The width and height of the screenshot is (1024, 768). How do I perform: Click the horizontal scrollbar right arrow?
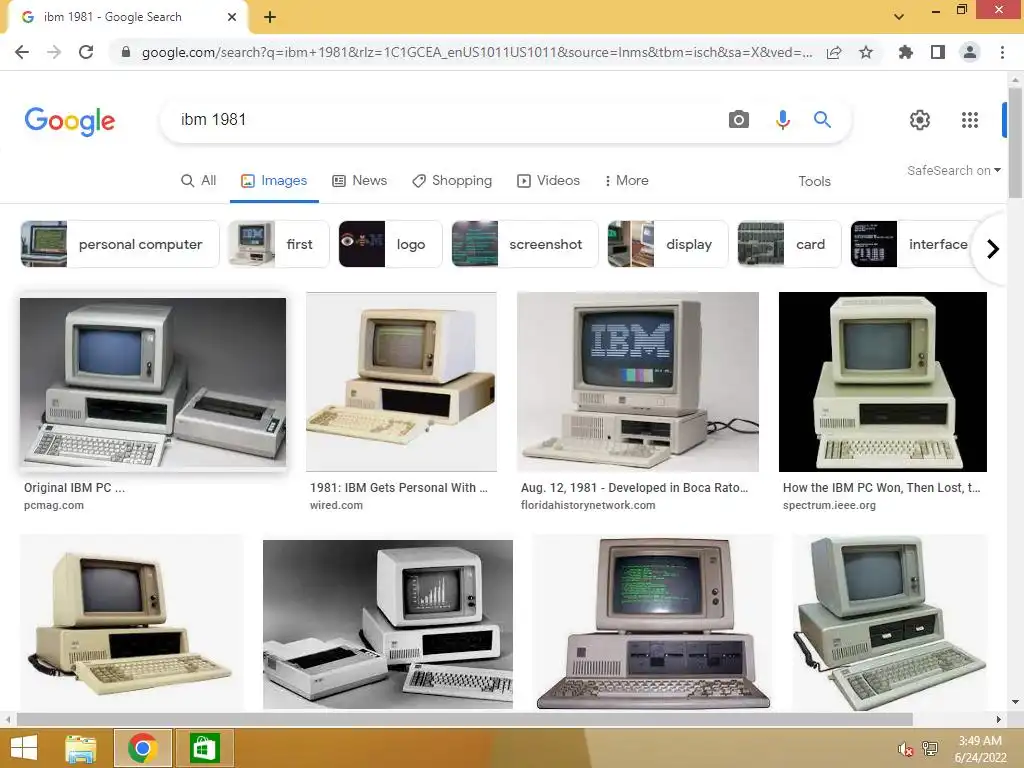point(999,720)
